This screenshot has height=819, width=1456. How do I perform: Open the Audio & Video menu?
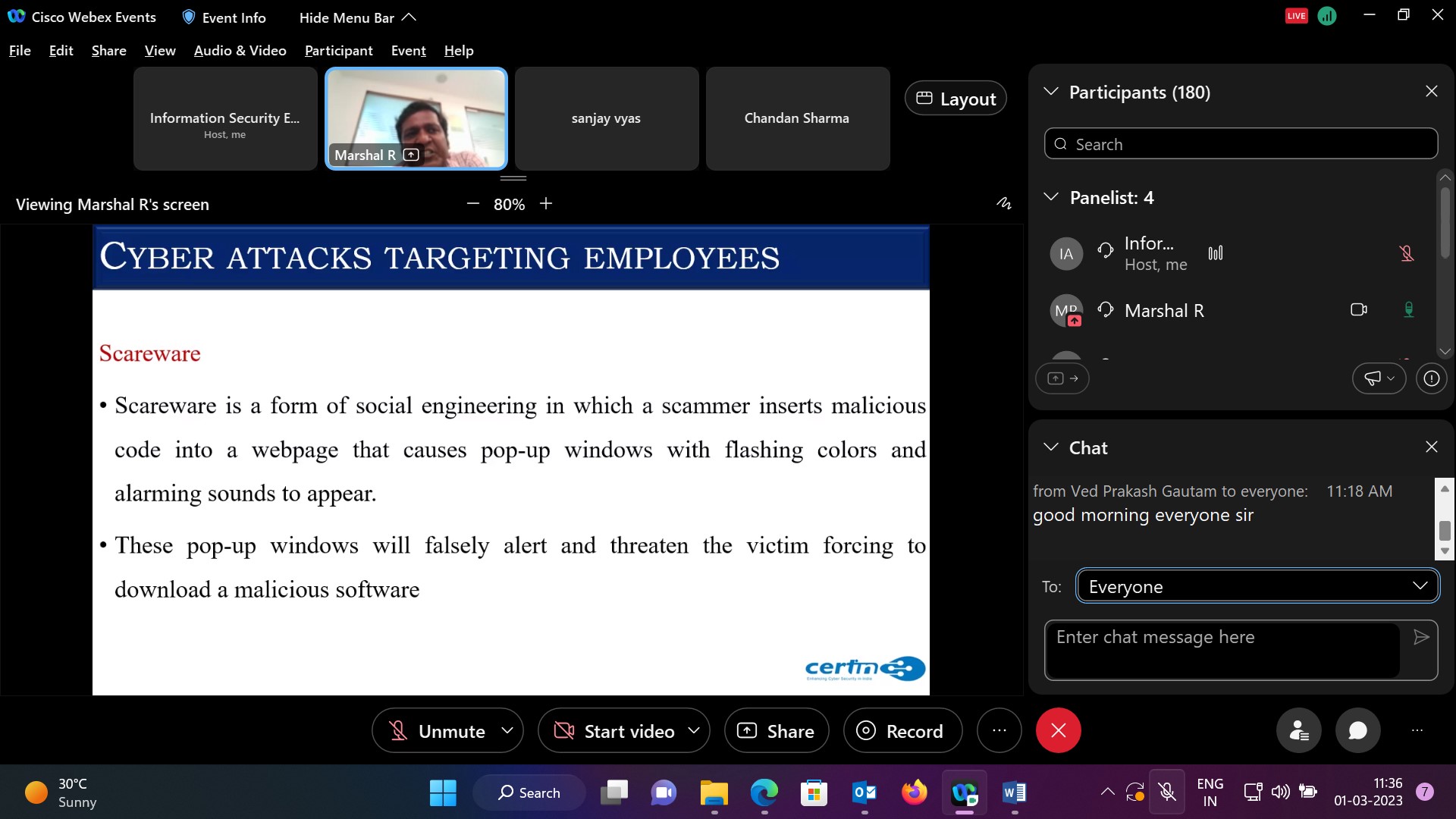pos(240,51)
